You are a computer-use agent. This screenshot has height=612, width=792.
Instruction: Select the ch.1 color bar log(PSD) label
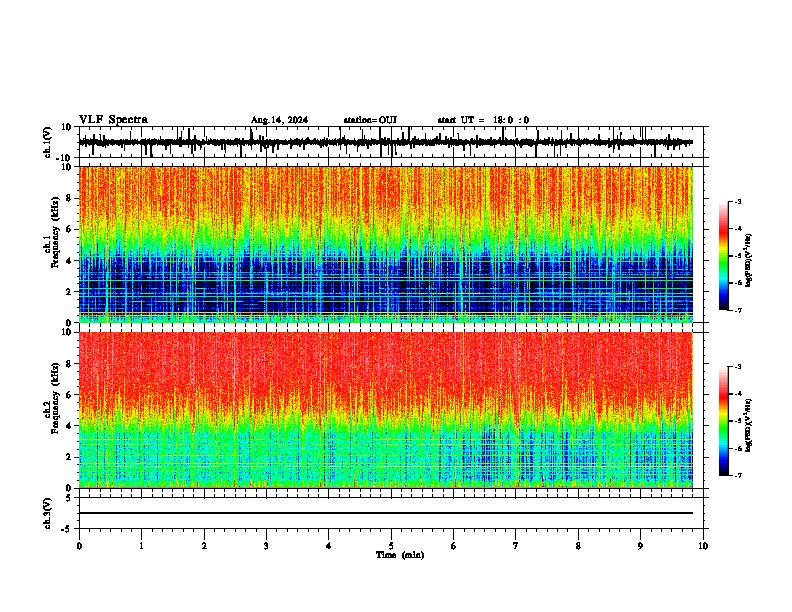point(748,261)
